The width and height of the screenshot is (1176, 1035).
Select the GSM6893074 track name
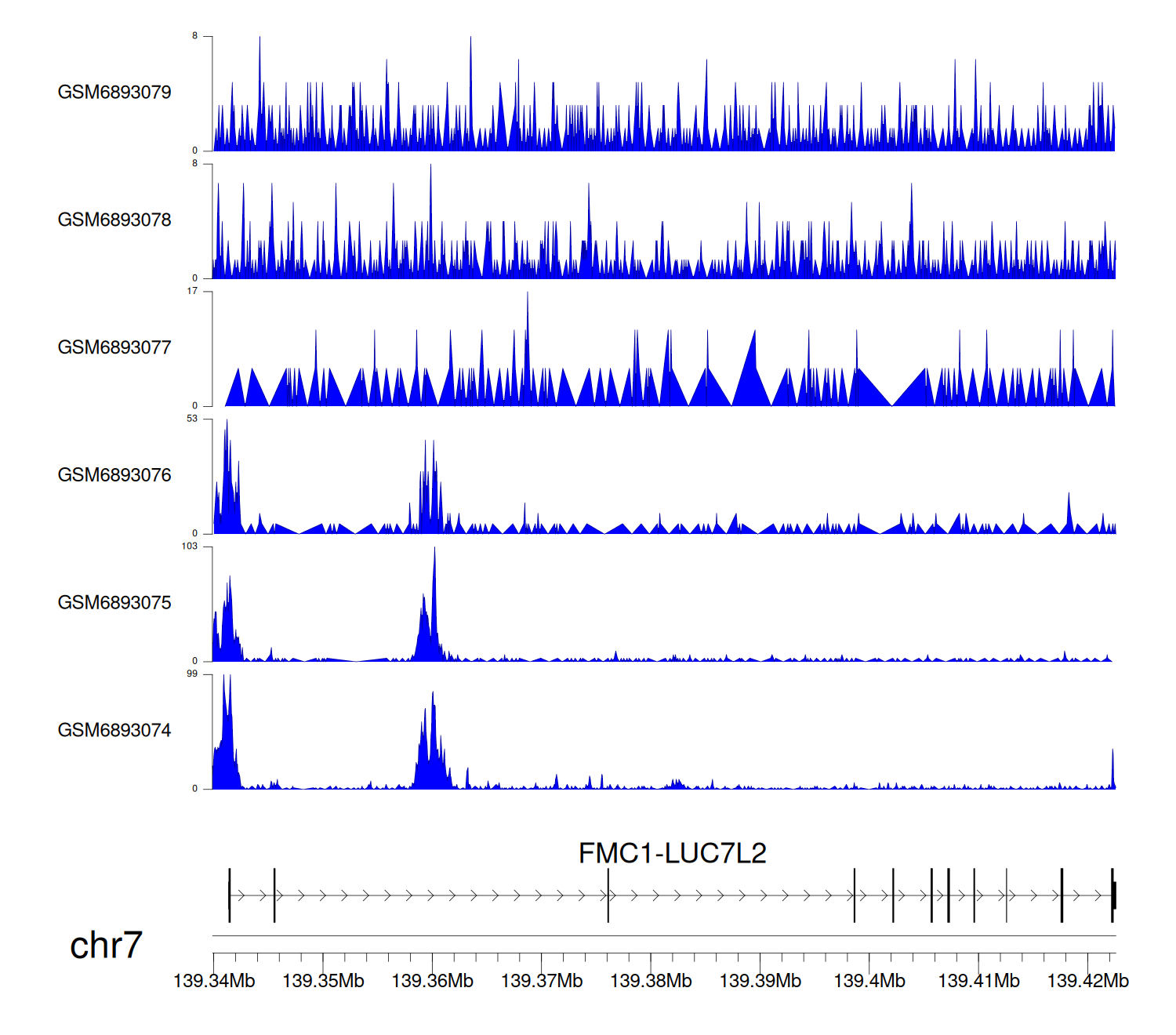114,731
